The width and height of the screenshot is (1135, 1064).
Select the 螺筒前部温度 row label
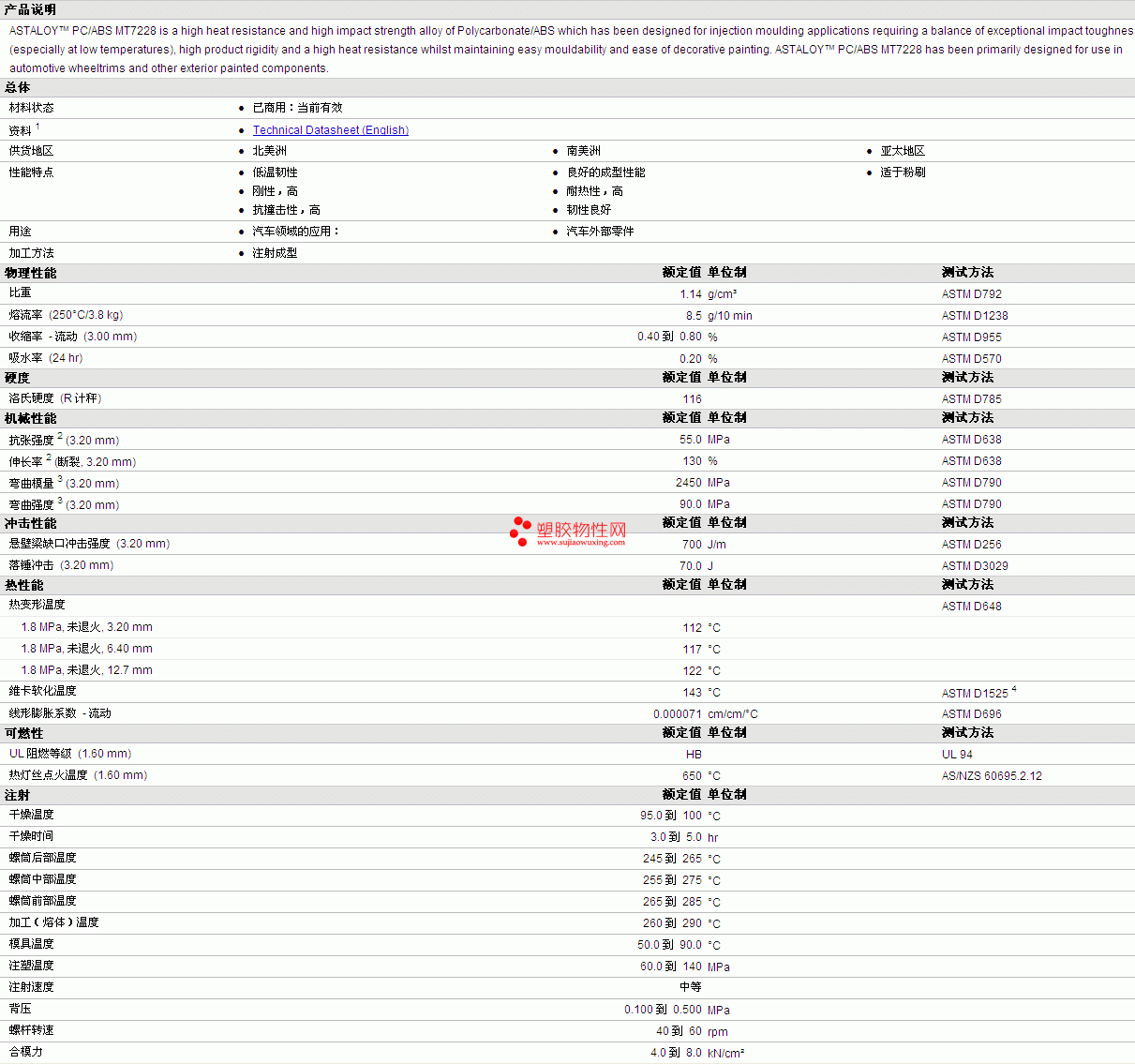43,901
